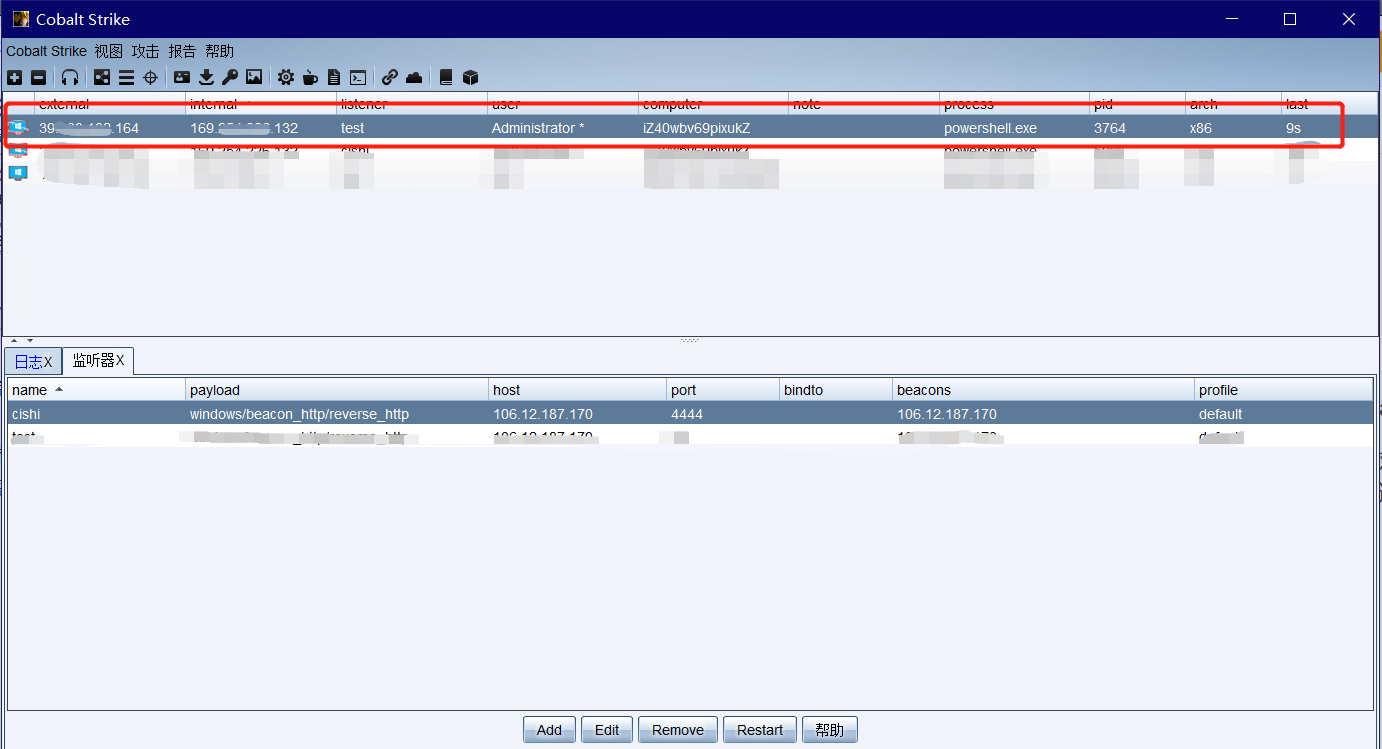This screenshot has width=1382, height=749.
Task: Click the Remove listener button
Action: [678, 730]
